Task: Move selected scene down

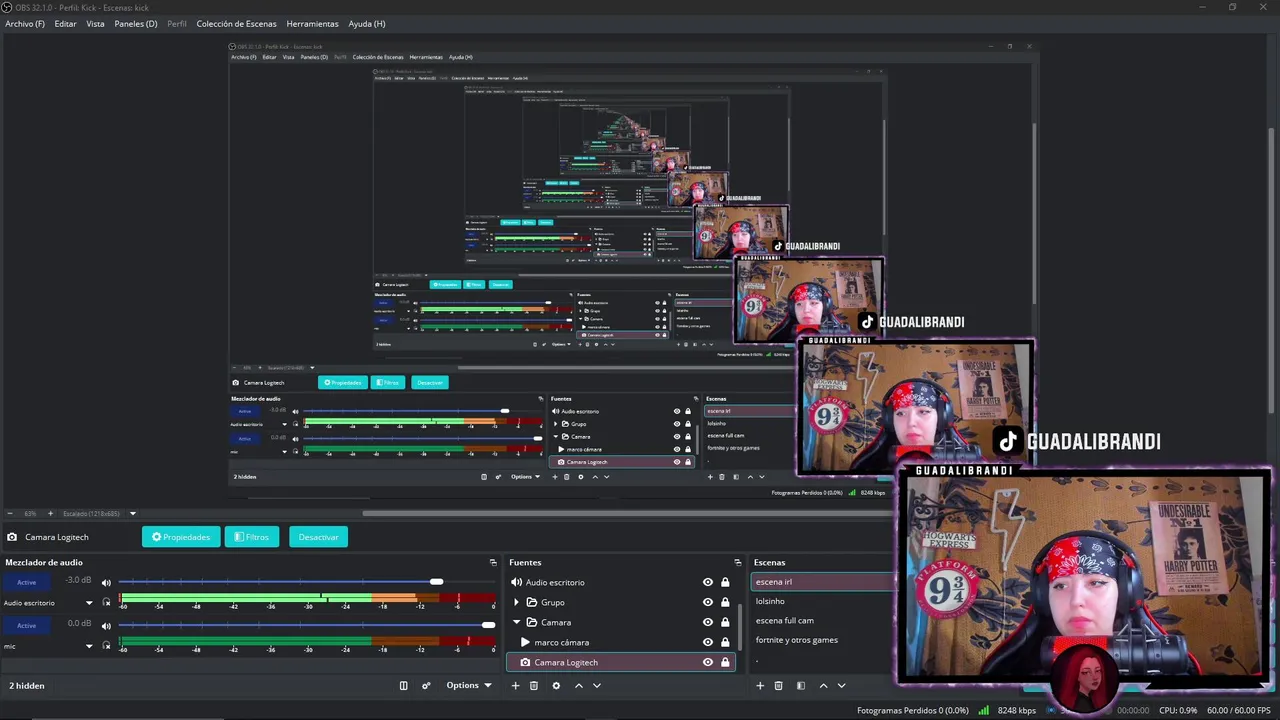Action: click(x=841, y=686)
